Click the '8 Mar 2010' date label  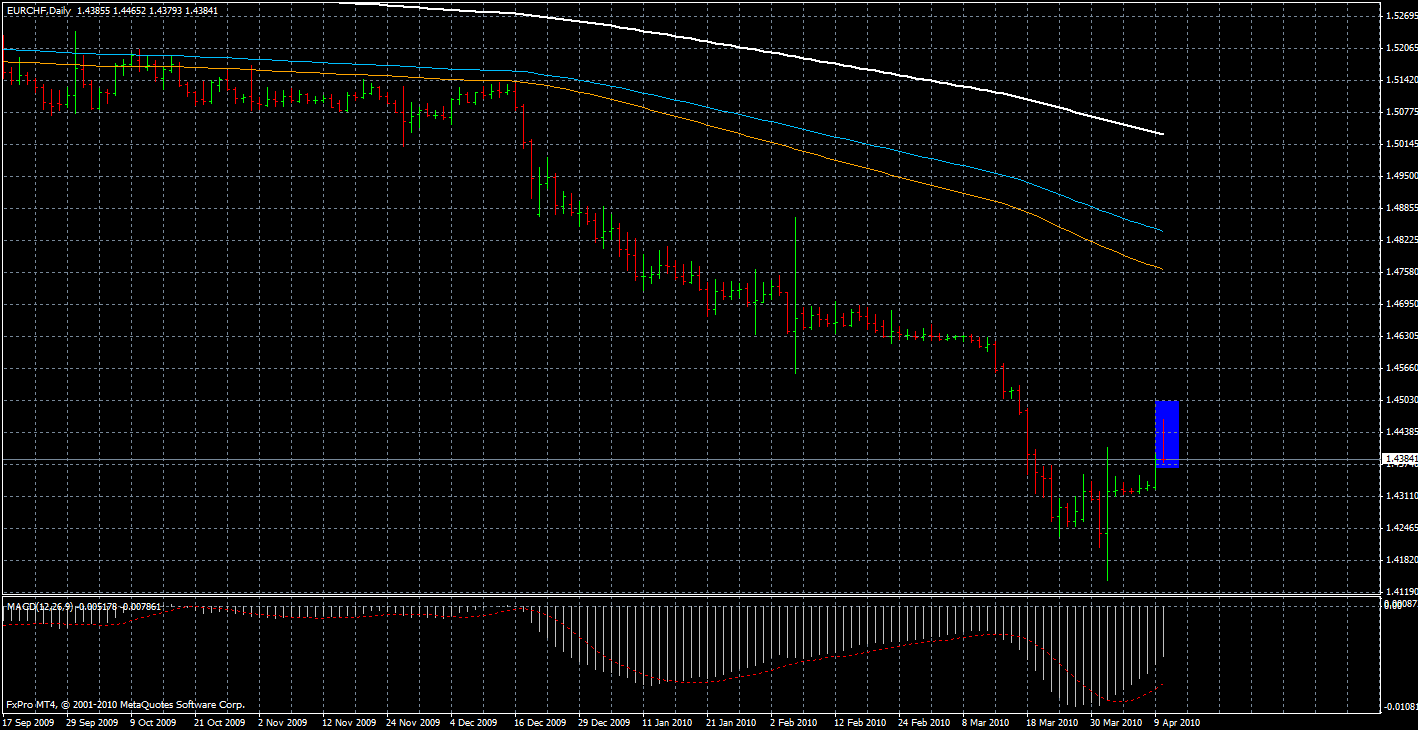(987, 722)
